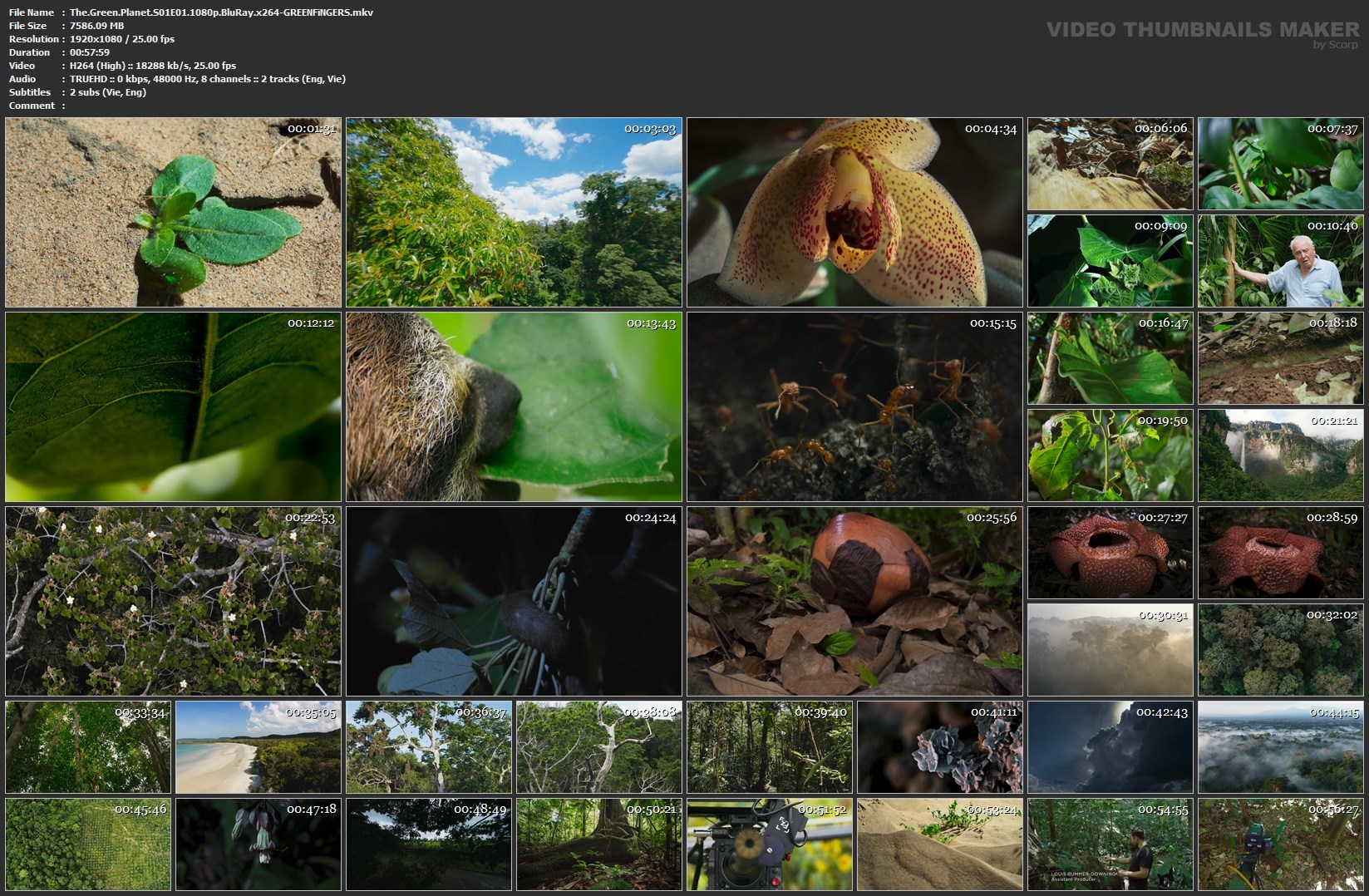Select the tripod thumbnail at 00:56:27

point(1281,844)
